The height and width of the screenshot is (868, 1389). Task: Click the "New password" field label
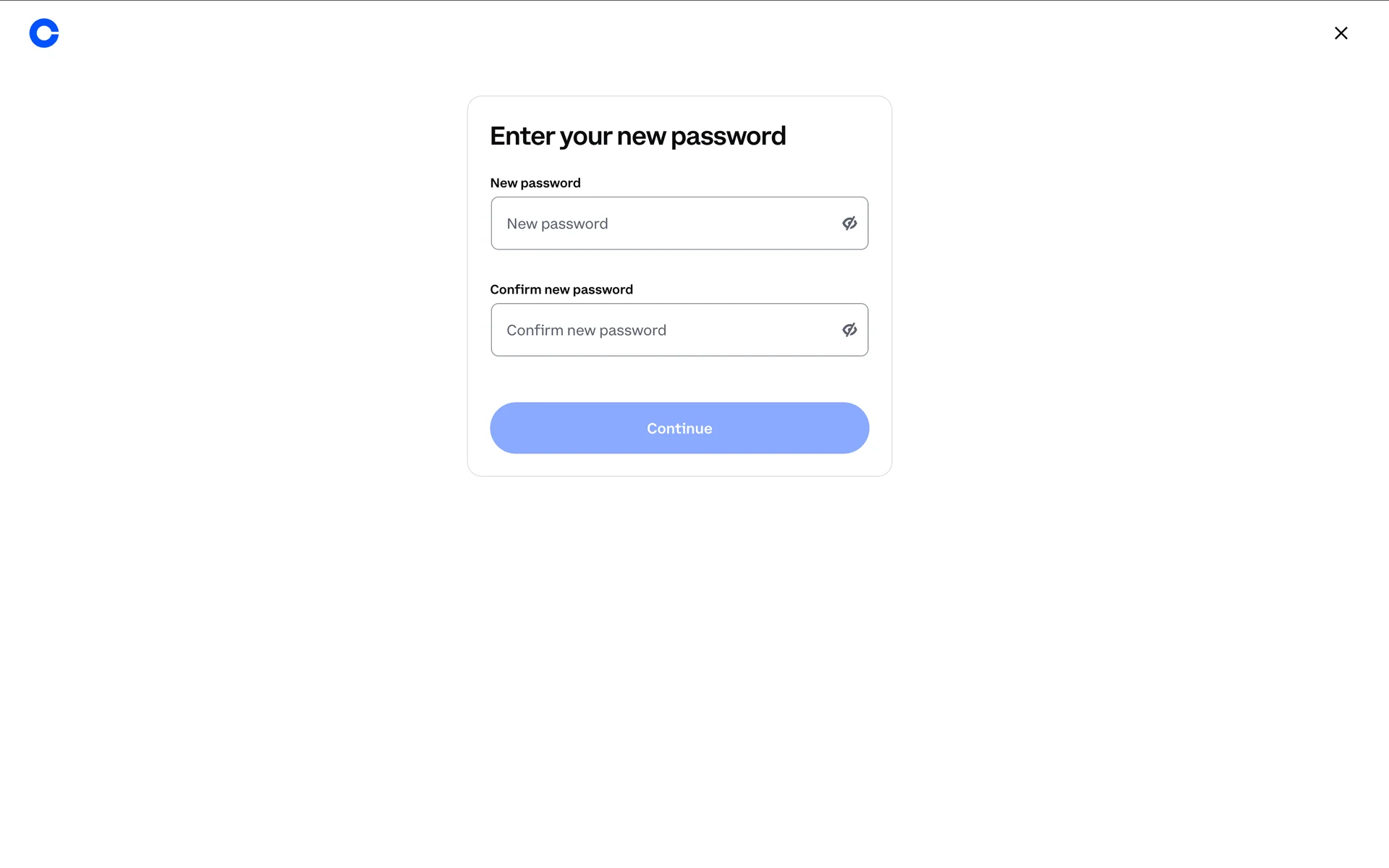535,183
